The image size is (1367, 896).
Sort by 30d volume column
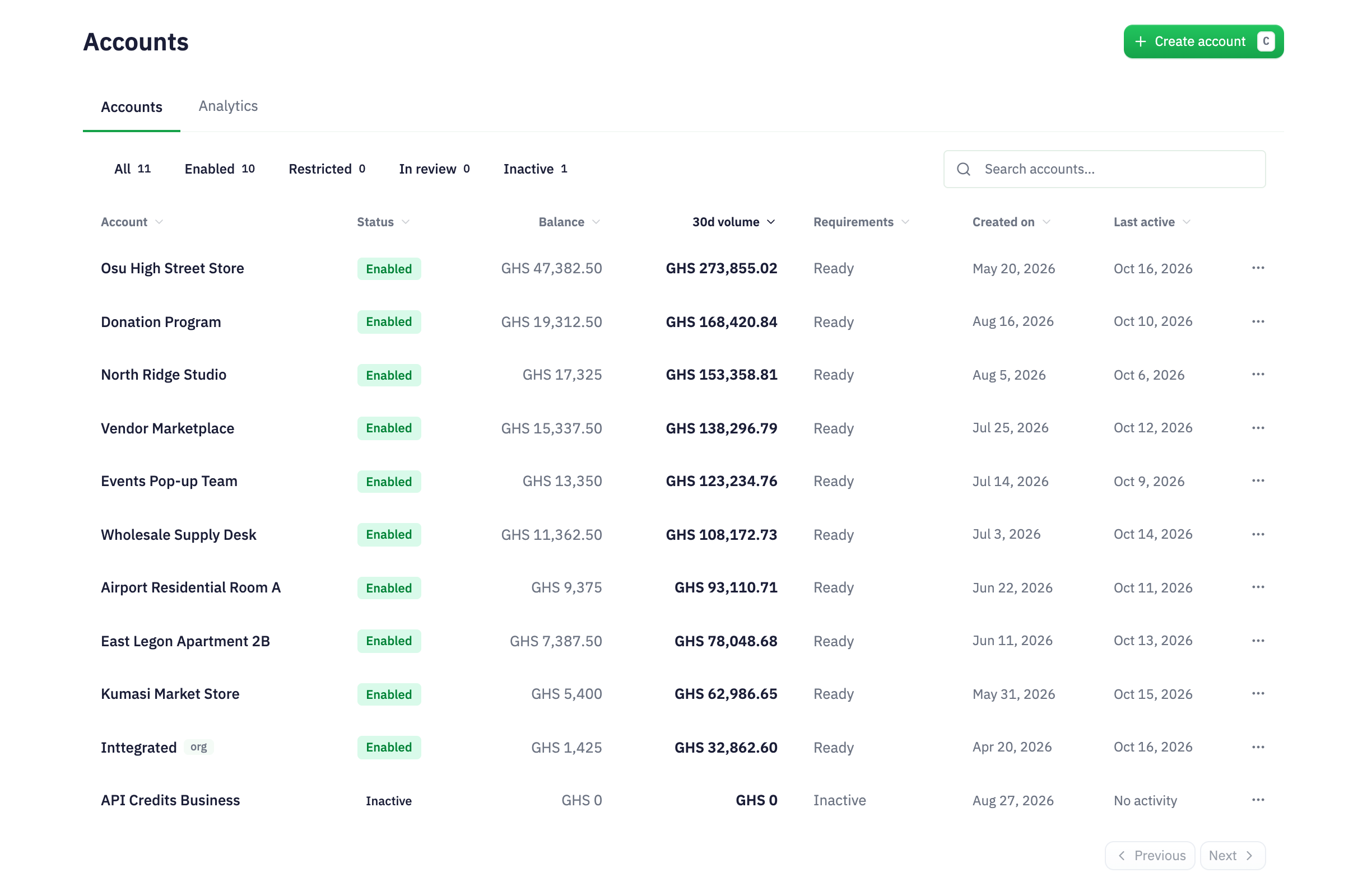[733, 222]
